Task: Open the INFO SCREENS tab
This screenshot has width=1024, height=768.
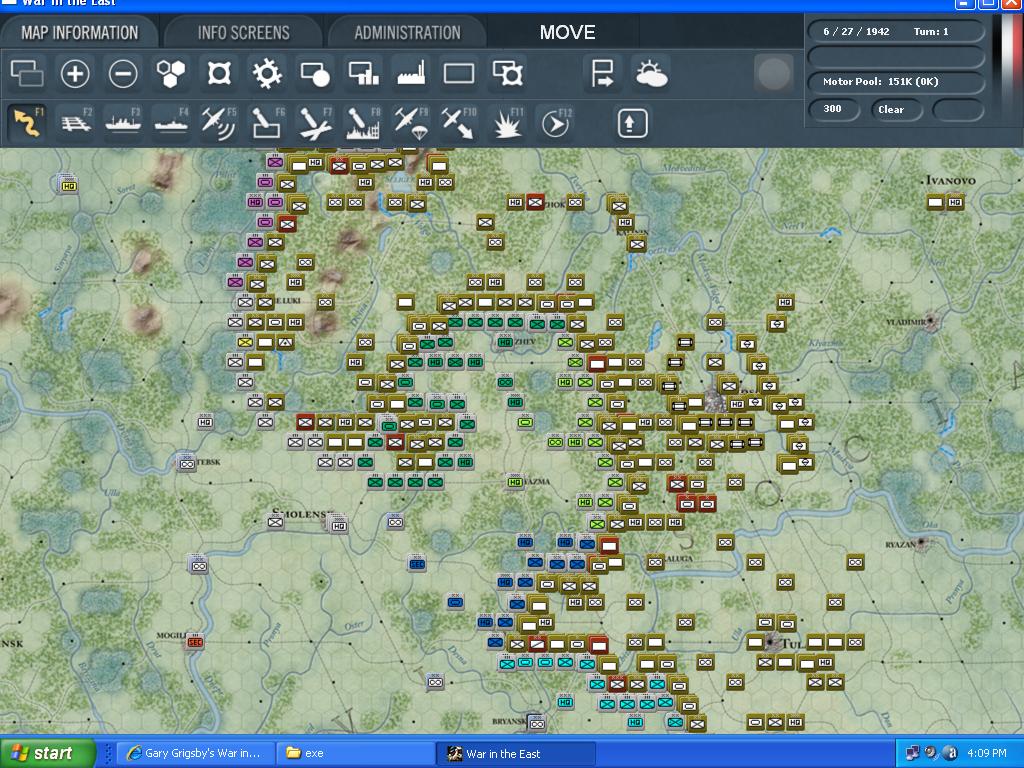Action: 244,32
